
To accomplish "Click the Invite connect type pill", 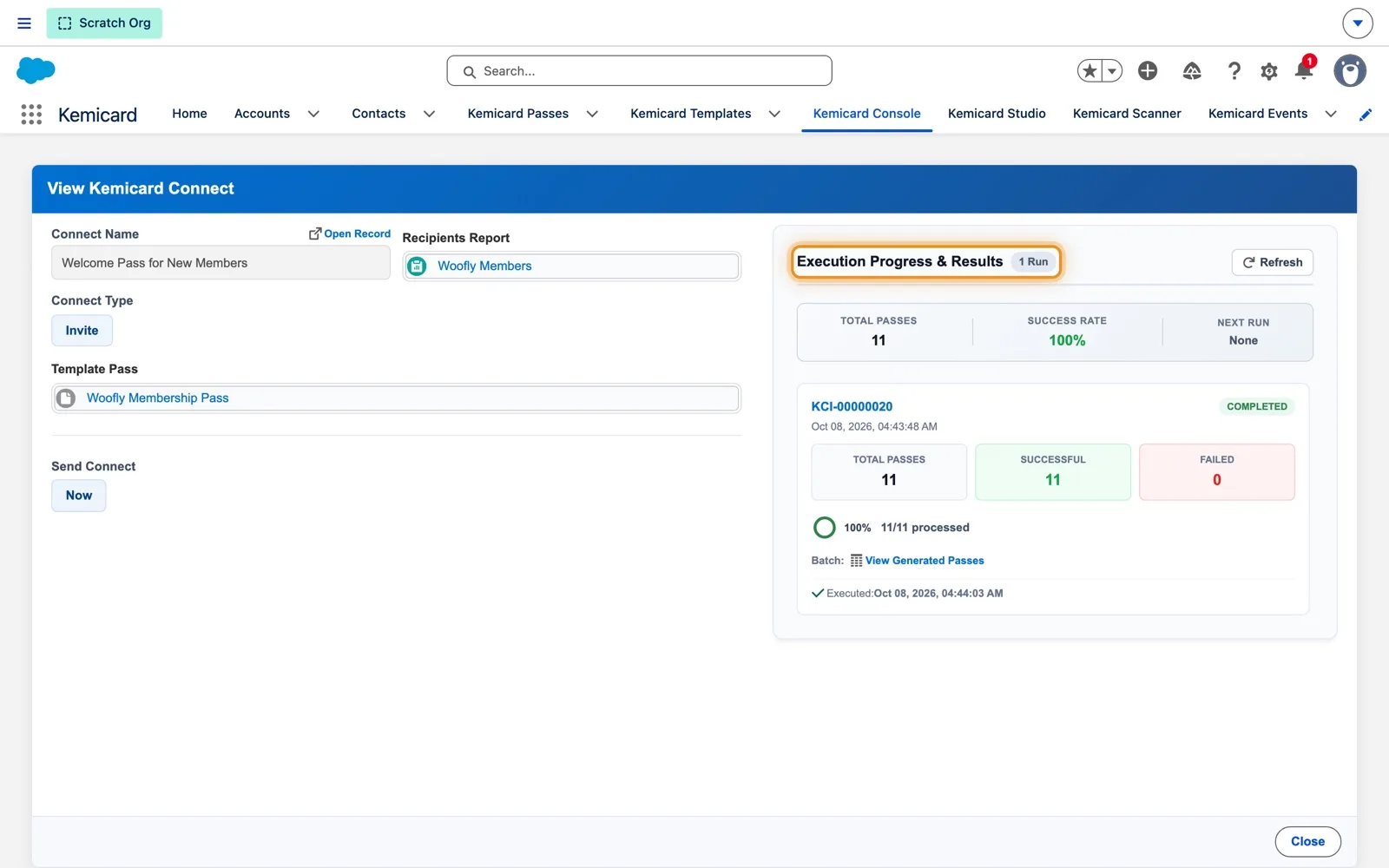I will coord(82,331).
